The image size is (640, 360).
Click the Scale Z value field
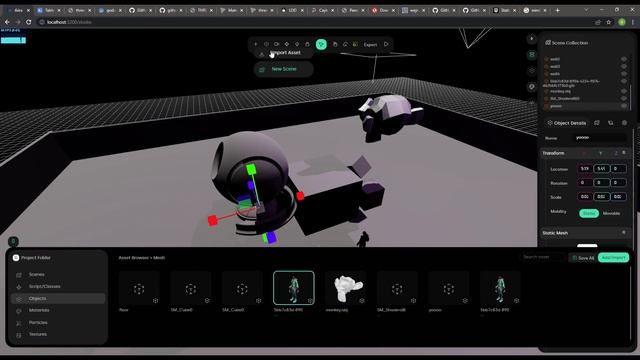(x=618, y=196)
